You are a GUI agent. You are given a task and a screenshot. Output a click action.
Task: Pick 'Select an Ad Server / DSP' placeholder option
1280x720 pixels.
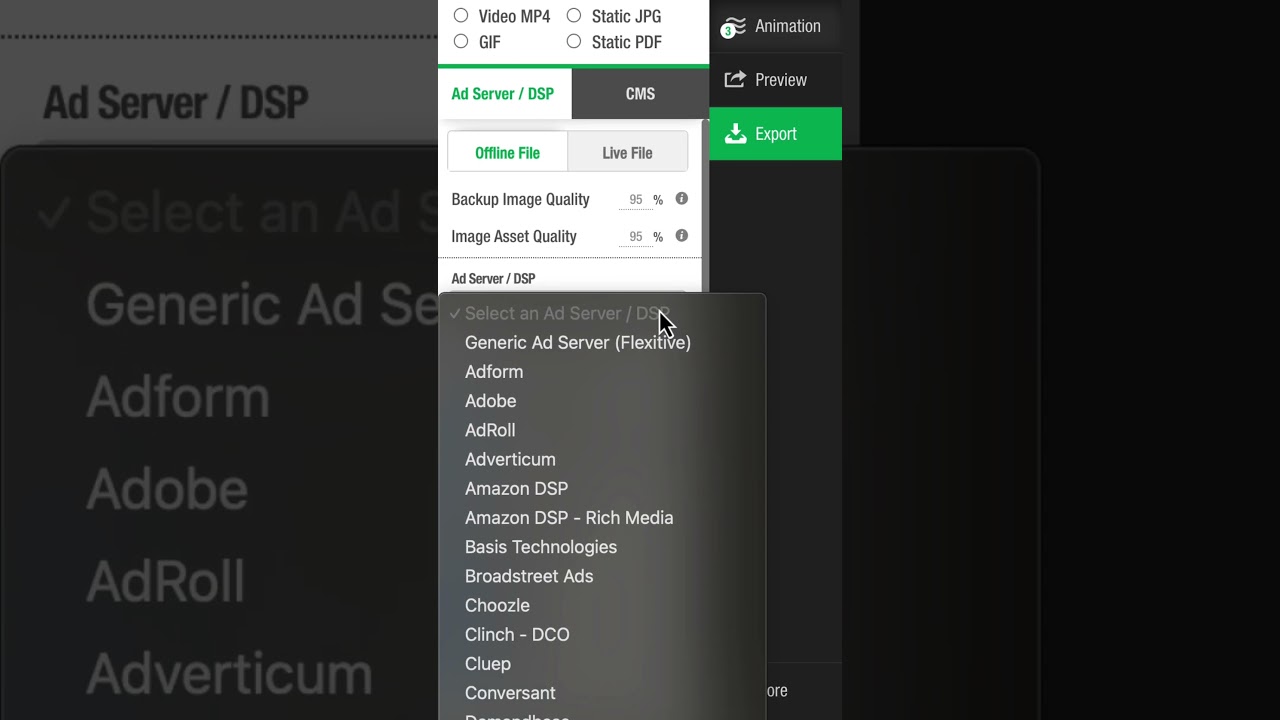602,313
